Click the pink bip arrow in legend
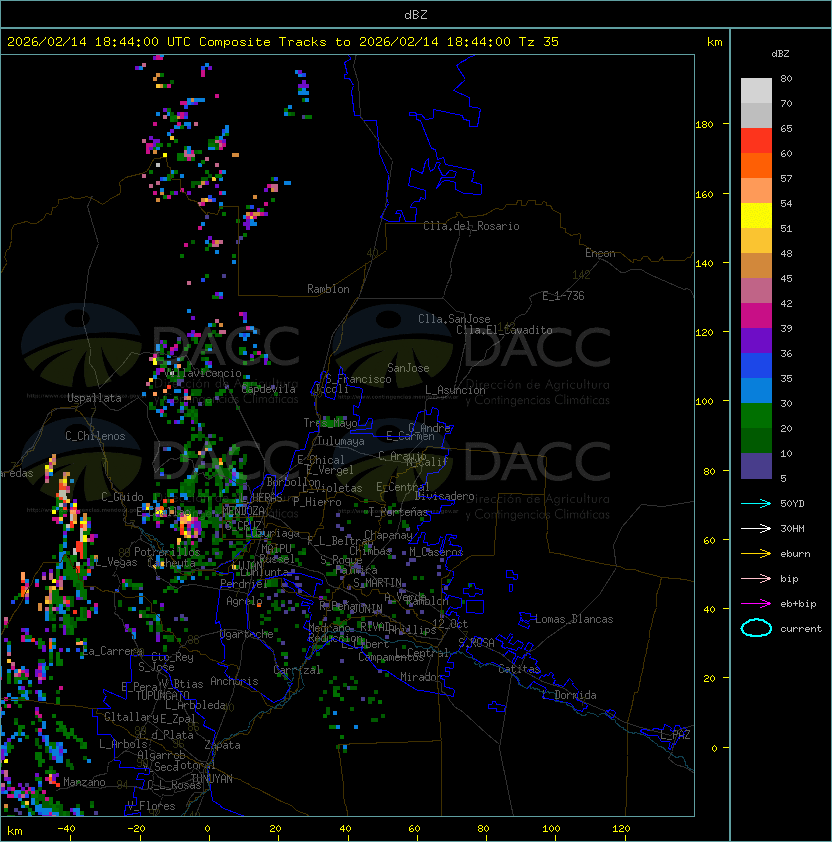The image size is (832, 842). click(x=756, y=578)
